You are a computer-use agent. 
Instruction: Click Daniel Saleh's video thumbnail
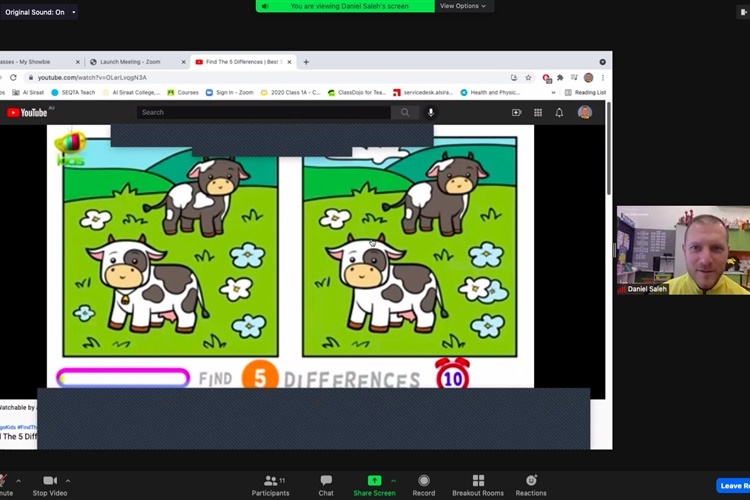[684, 250]
